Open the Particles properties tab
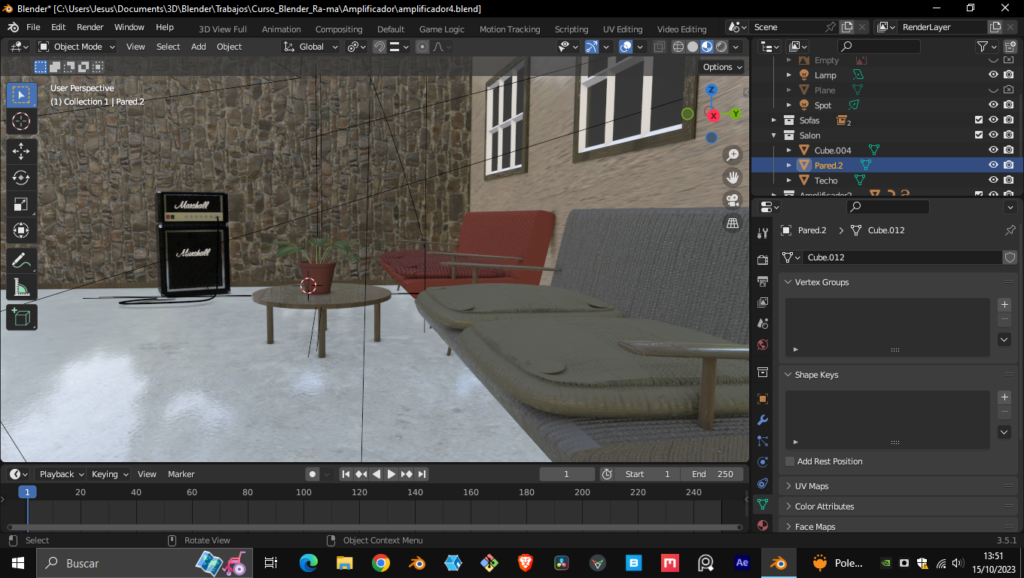This screenshot has width=1024, height=578. point(762,441)
